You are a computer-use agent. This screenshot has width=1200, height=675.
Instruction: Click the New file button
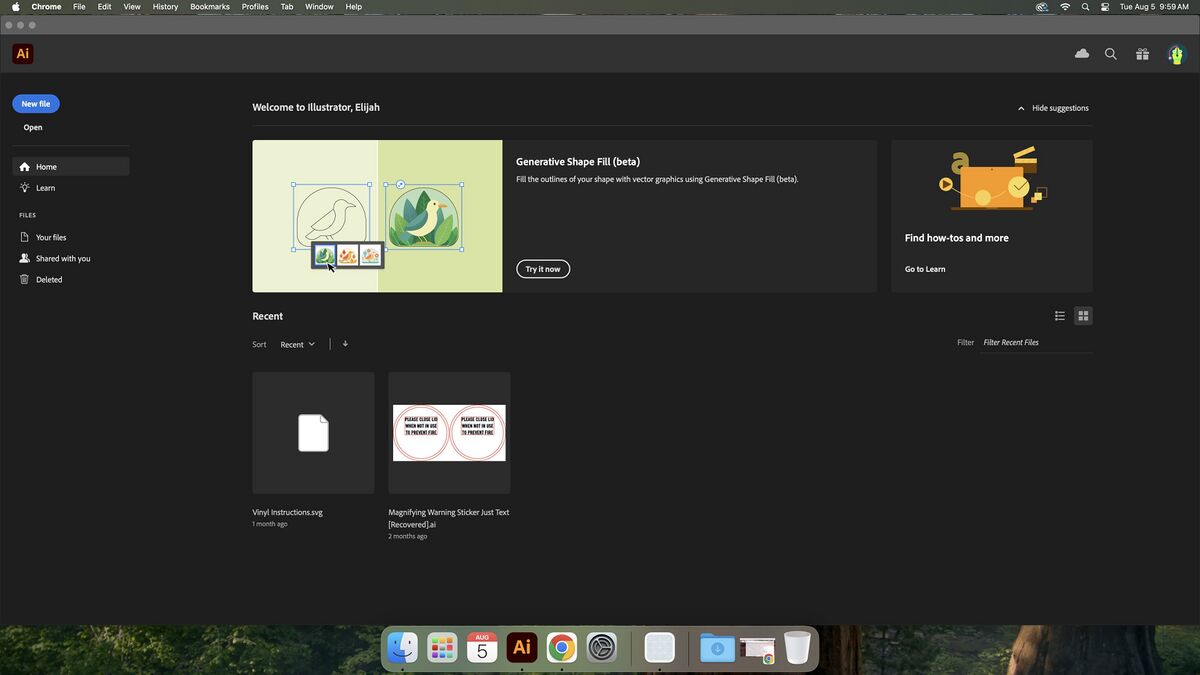click(36, 104)
